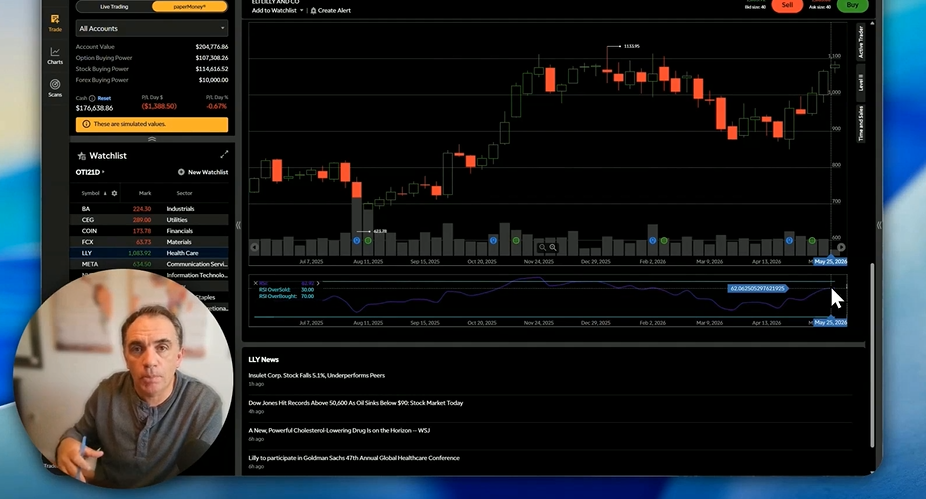Click the blue event marker near Aug 11, 2025
The image size is (926, 499).
(x=357, y=240)
